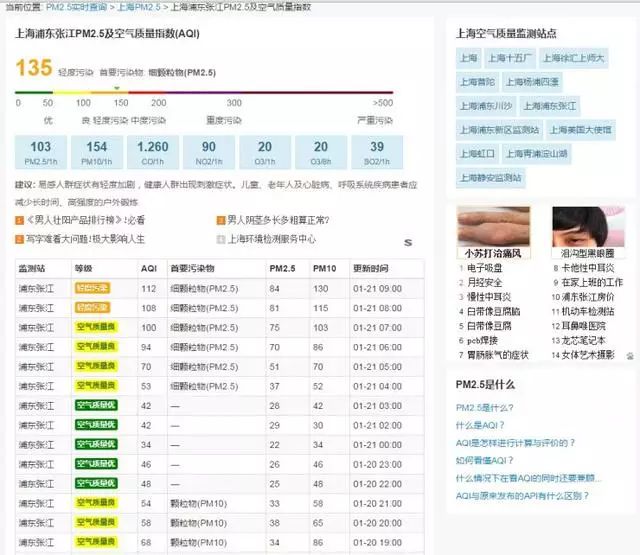The width and height of the screenshot is (640, 555).
Task: Open the 慢性中耳炎 list link
Action: tap(489, 297)
